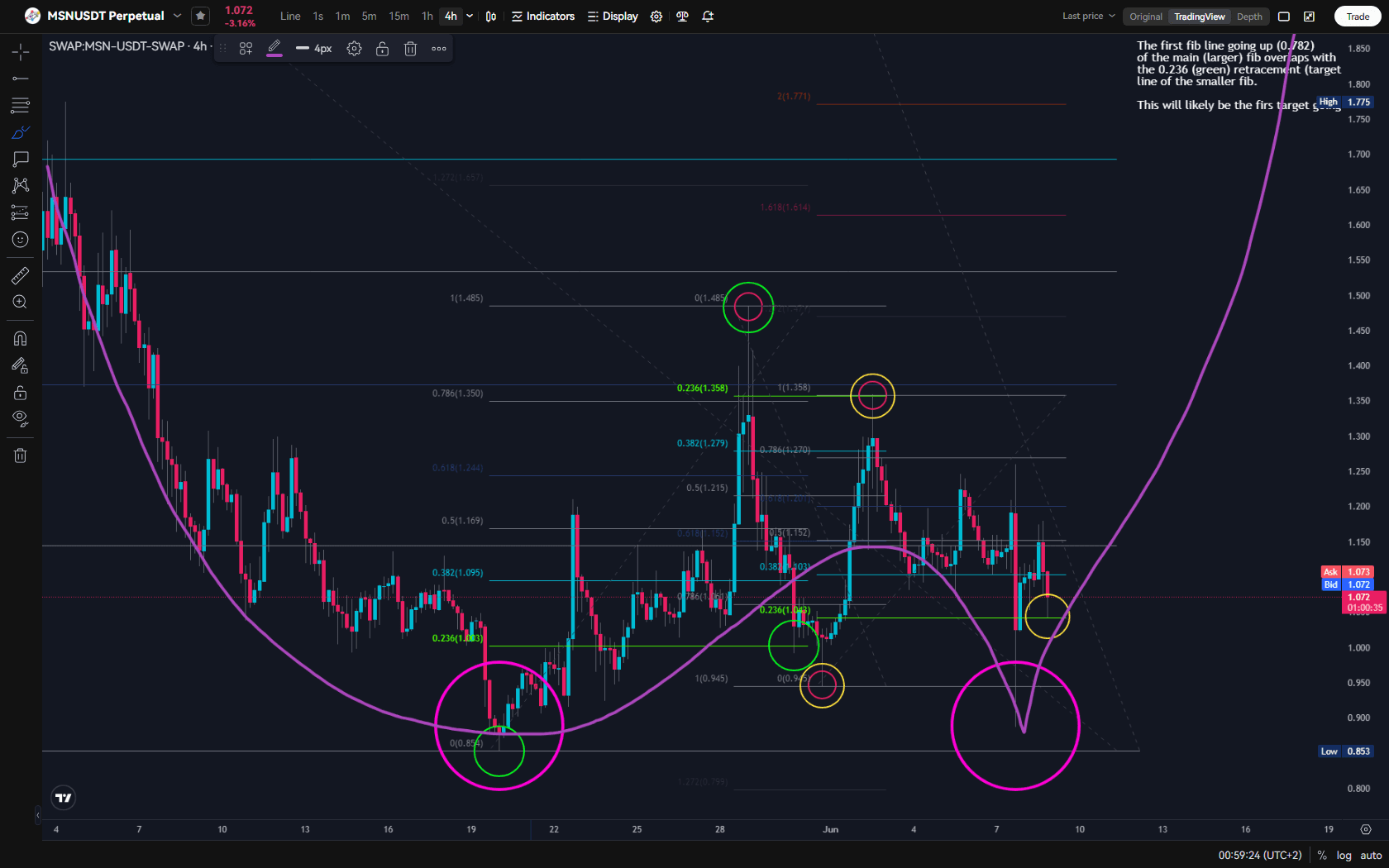Screen dimensions: 1389x868
Task: Click the MSNUSDT coin logo icon
Action: click(32, 16)
